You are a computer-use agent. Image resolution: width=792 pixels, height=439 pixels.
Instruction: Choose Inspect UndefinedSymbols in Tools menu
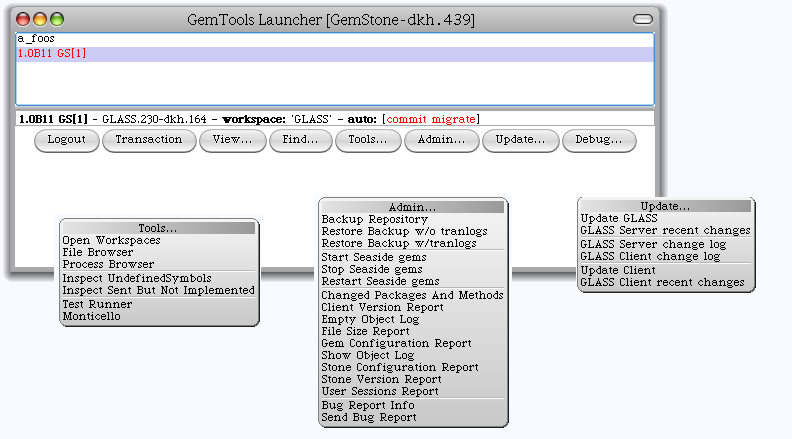click(x=159, y=278)
